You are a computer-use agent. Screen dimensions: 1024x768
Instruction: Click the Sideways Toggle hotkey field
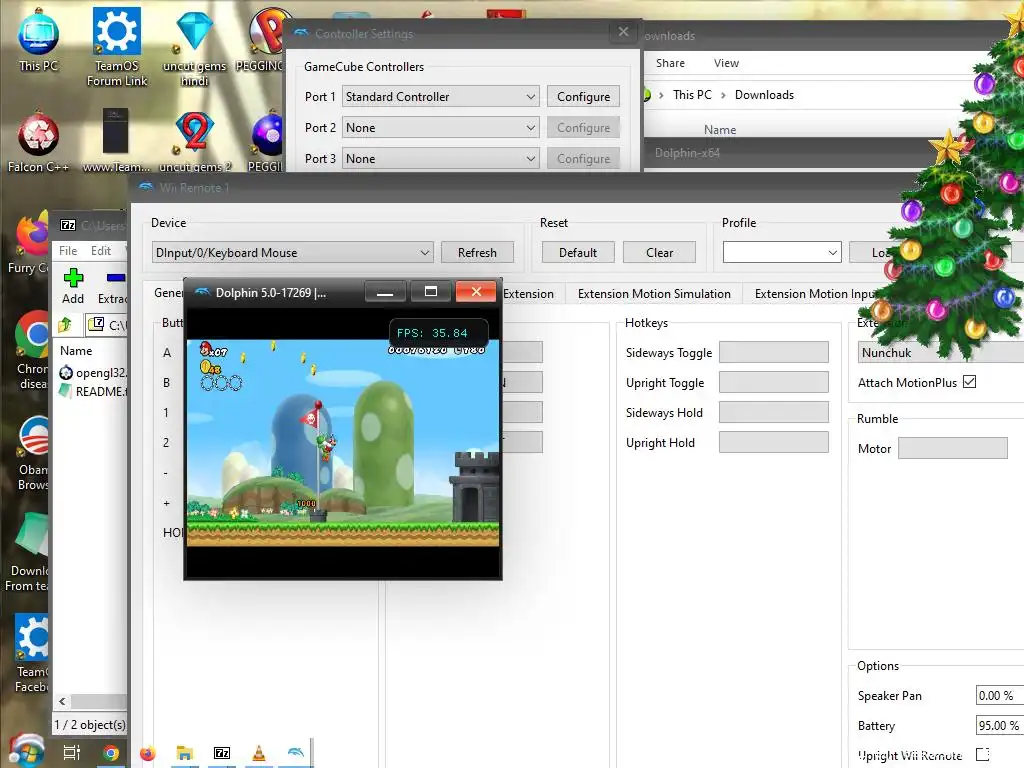(774, 353)
